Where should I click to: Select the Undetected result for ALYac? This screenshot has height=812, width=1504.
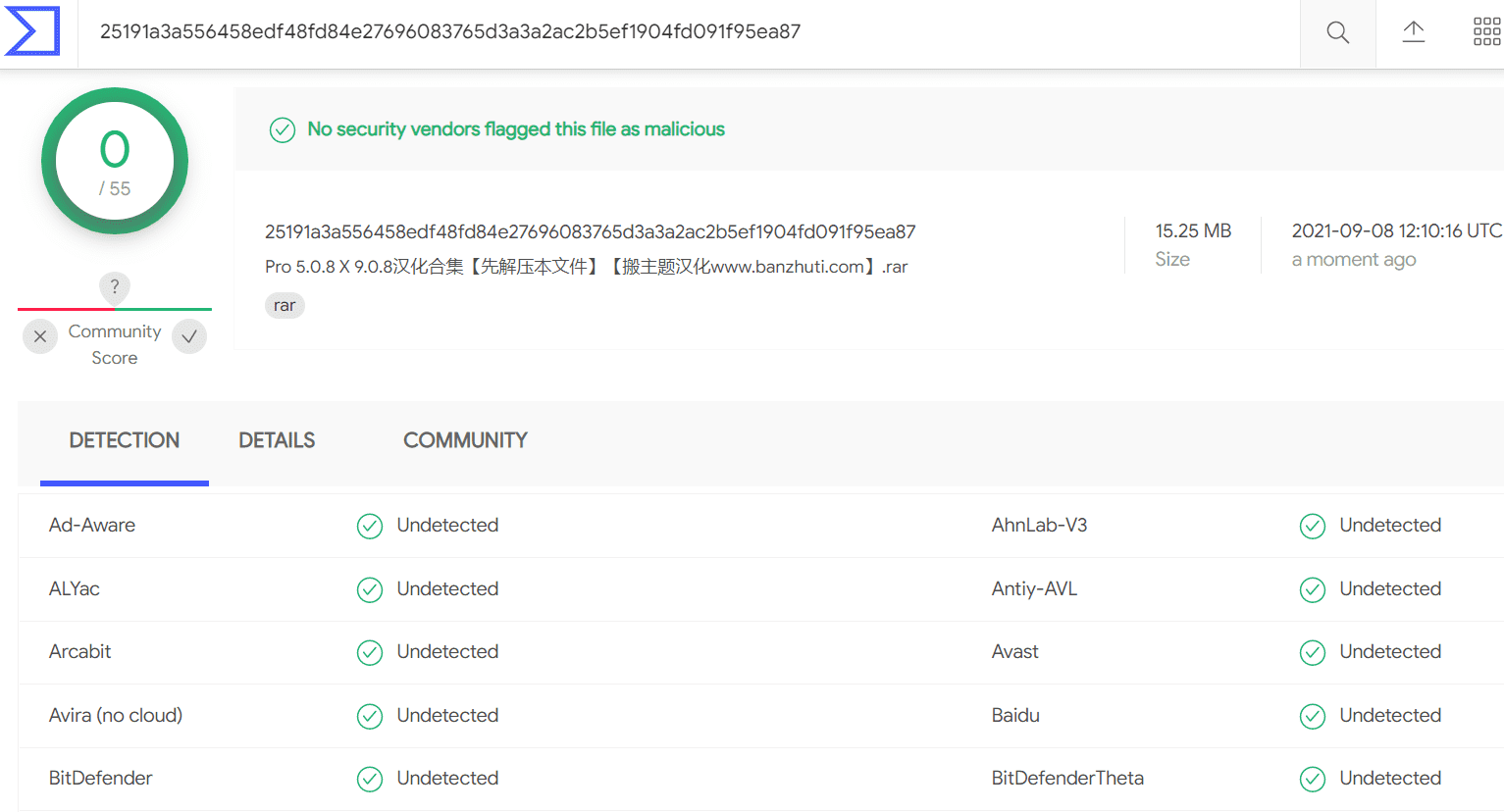447,588
